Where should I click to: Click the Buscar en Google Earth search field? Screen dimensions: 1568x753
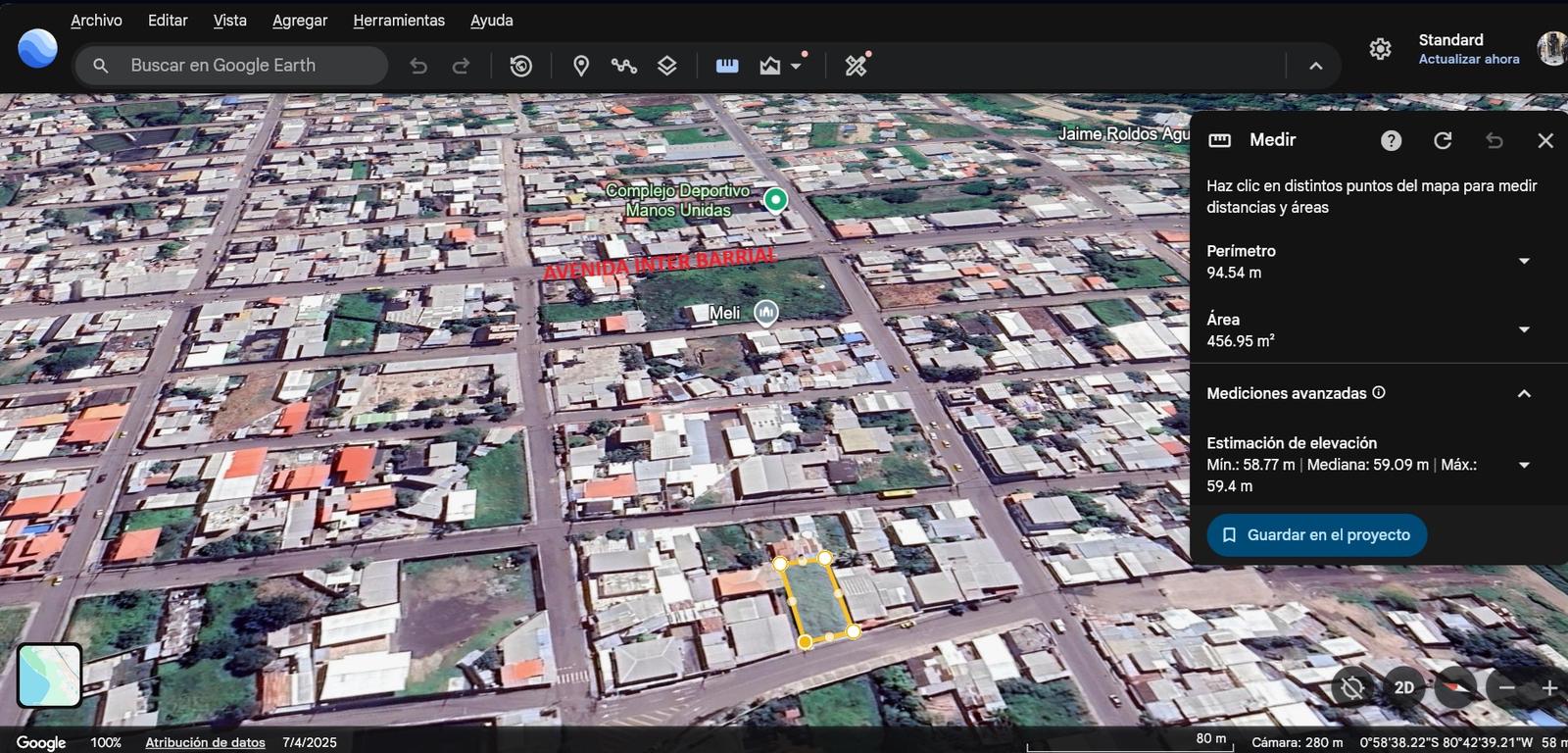coord(232,66)
